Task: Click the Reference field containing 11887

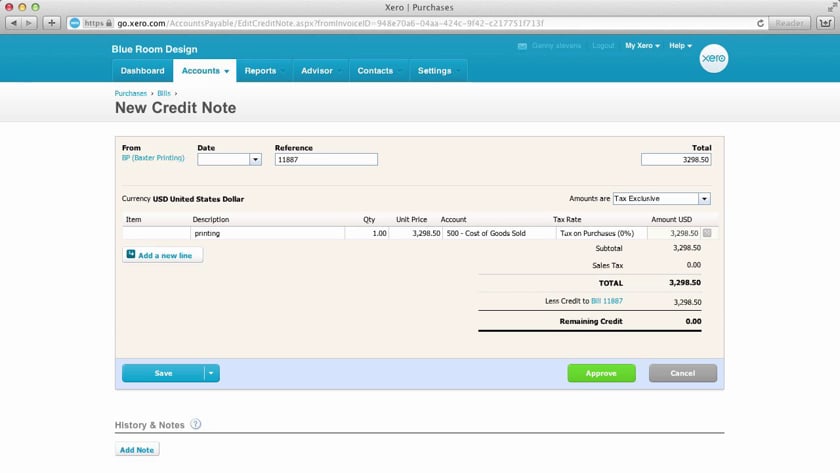Action: [x=326, y=160]
